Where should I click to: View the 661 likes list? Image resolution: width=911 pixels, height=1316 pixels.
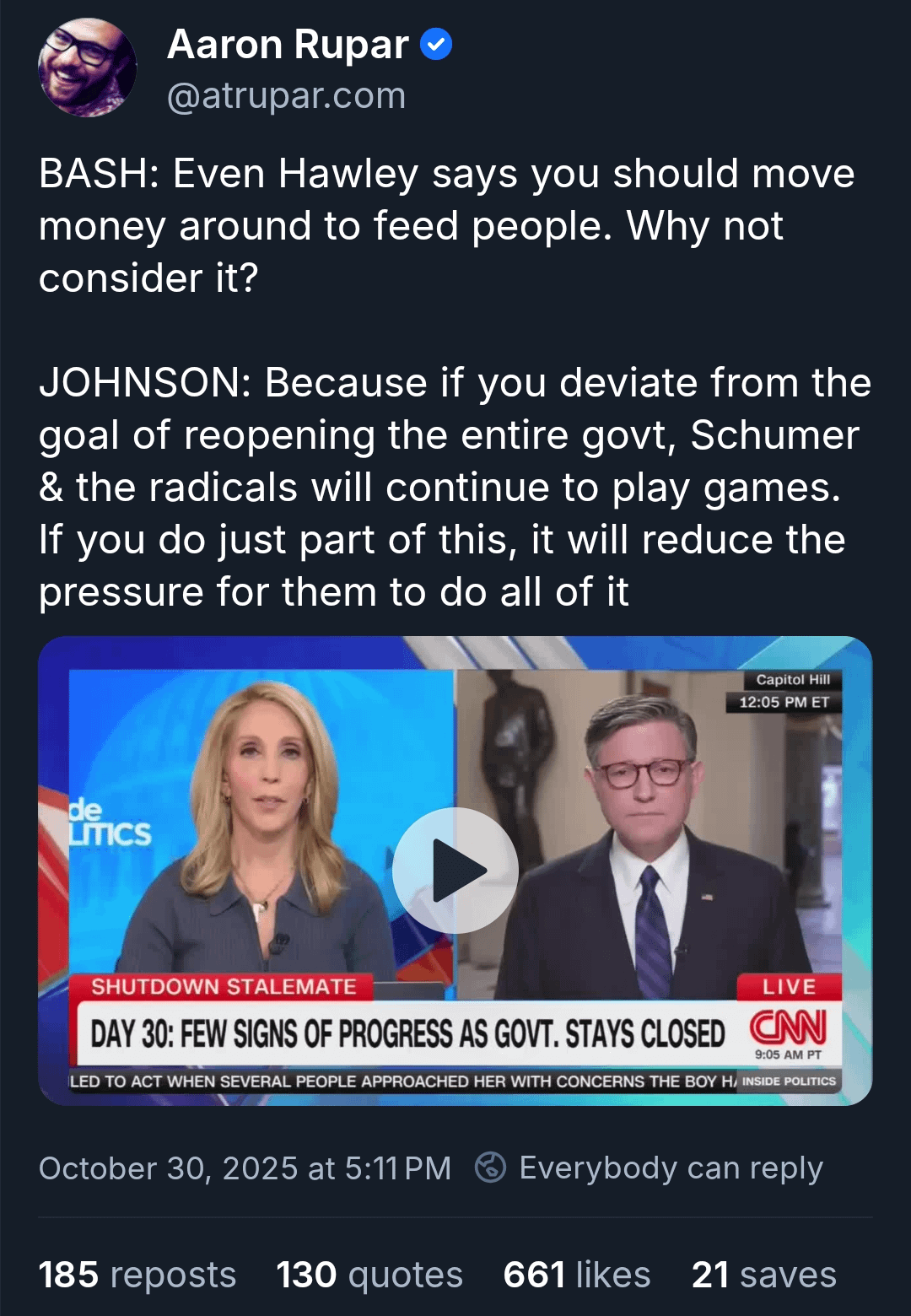(x=577, y=1275)
